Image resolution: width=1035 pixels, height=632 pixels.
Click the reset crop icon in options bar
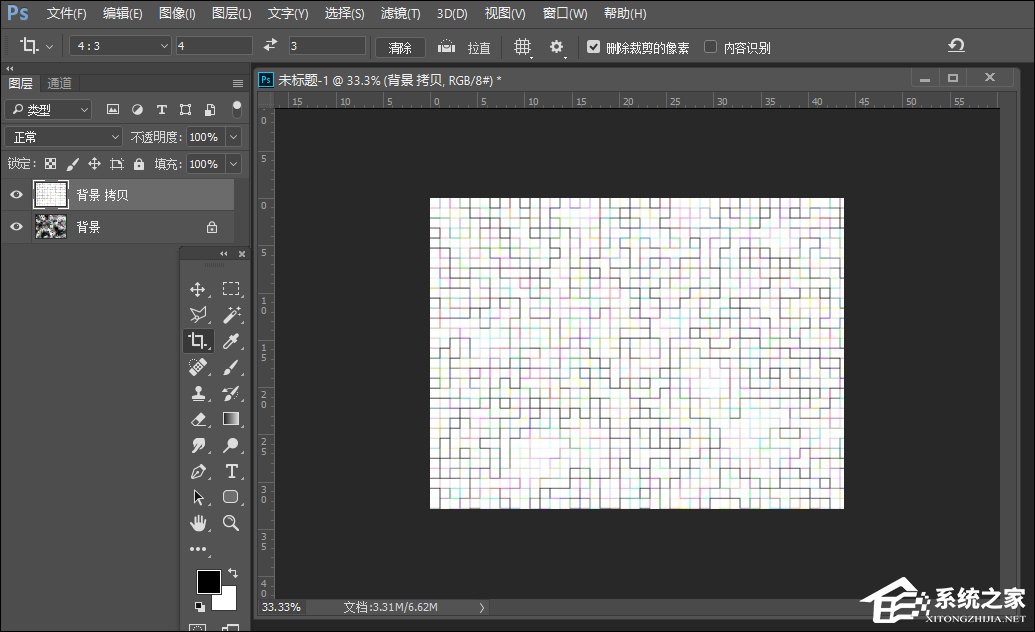coord(956,46)
